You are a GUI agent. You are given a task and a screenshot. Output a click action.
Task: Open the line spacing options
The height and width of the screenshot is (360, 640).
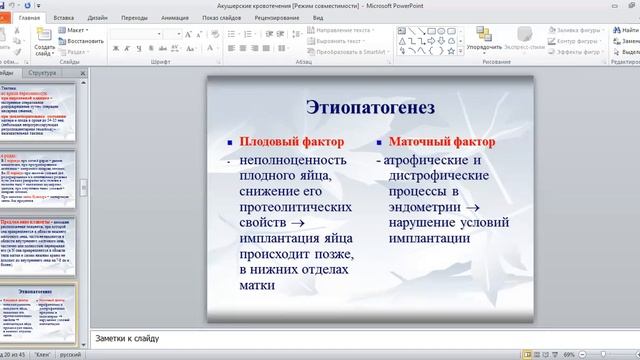click(x=297, y=34)
